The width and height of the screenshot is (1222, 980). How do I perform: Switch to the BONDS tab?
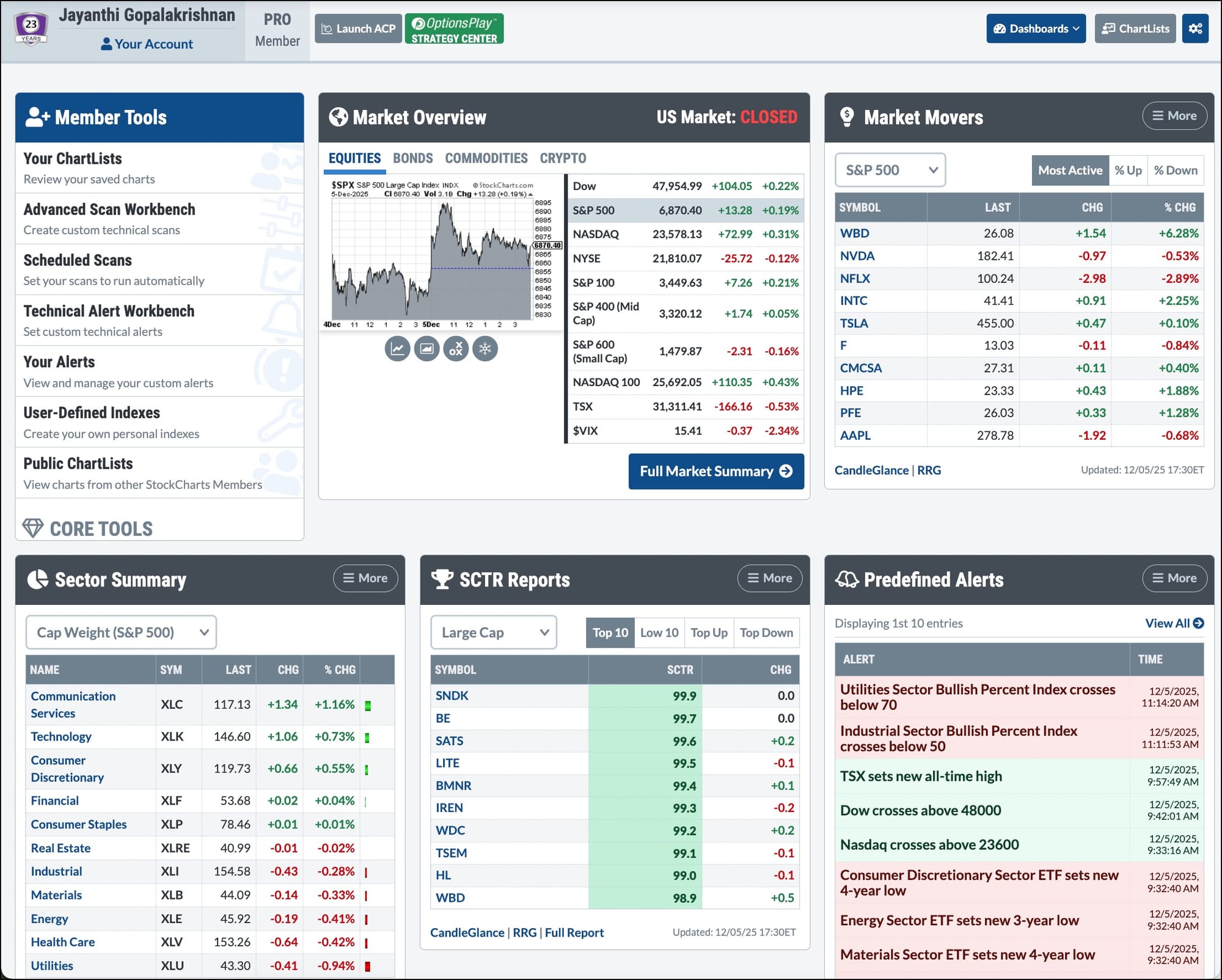(412, 158)
